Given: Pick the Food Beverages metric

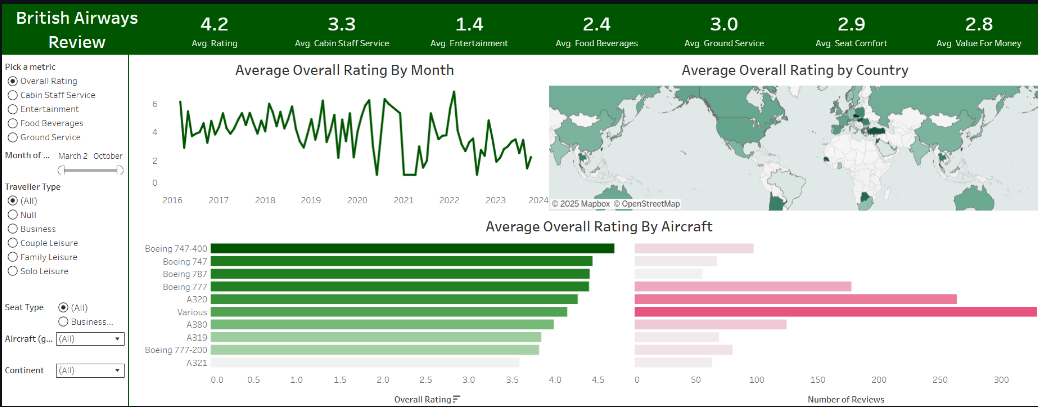Looking at the screenshot, I should pos(13,123).
